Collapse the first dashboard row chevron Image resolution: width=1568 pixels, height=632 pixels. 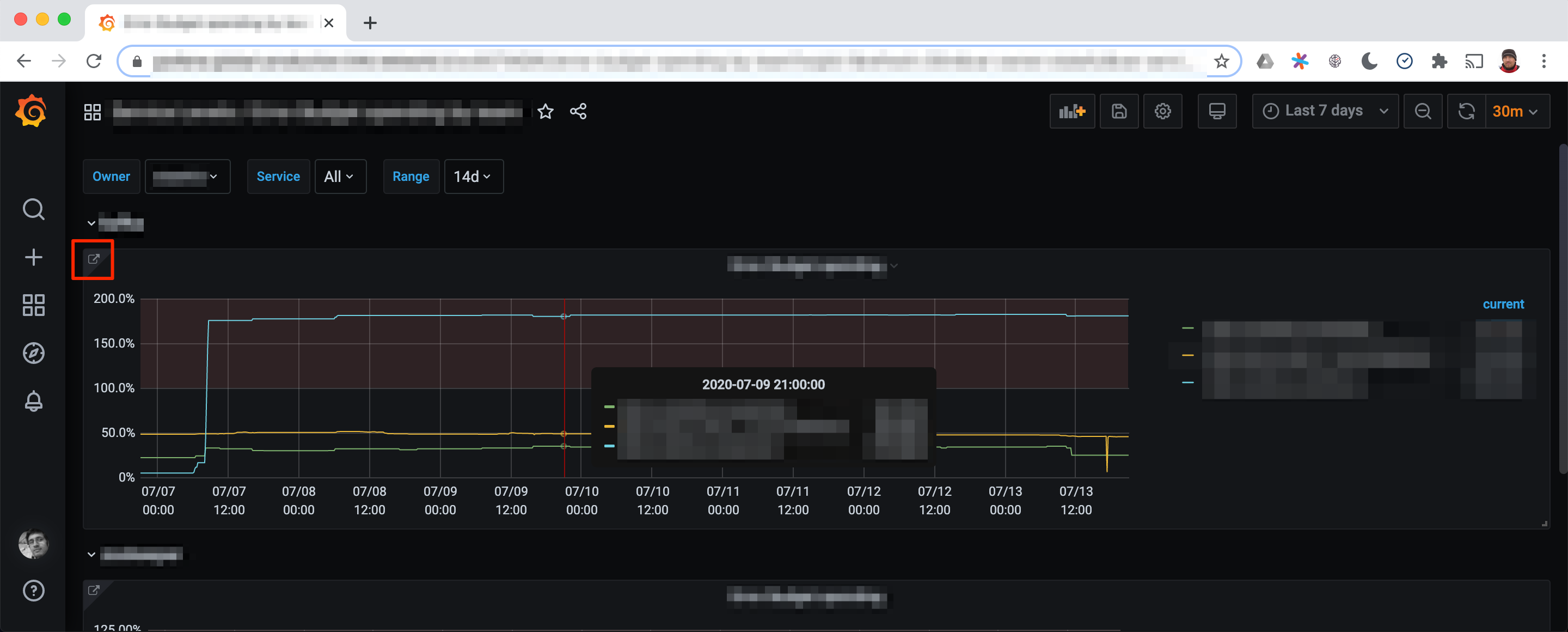click(91, 223)
